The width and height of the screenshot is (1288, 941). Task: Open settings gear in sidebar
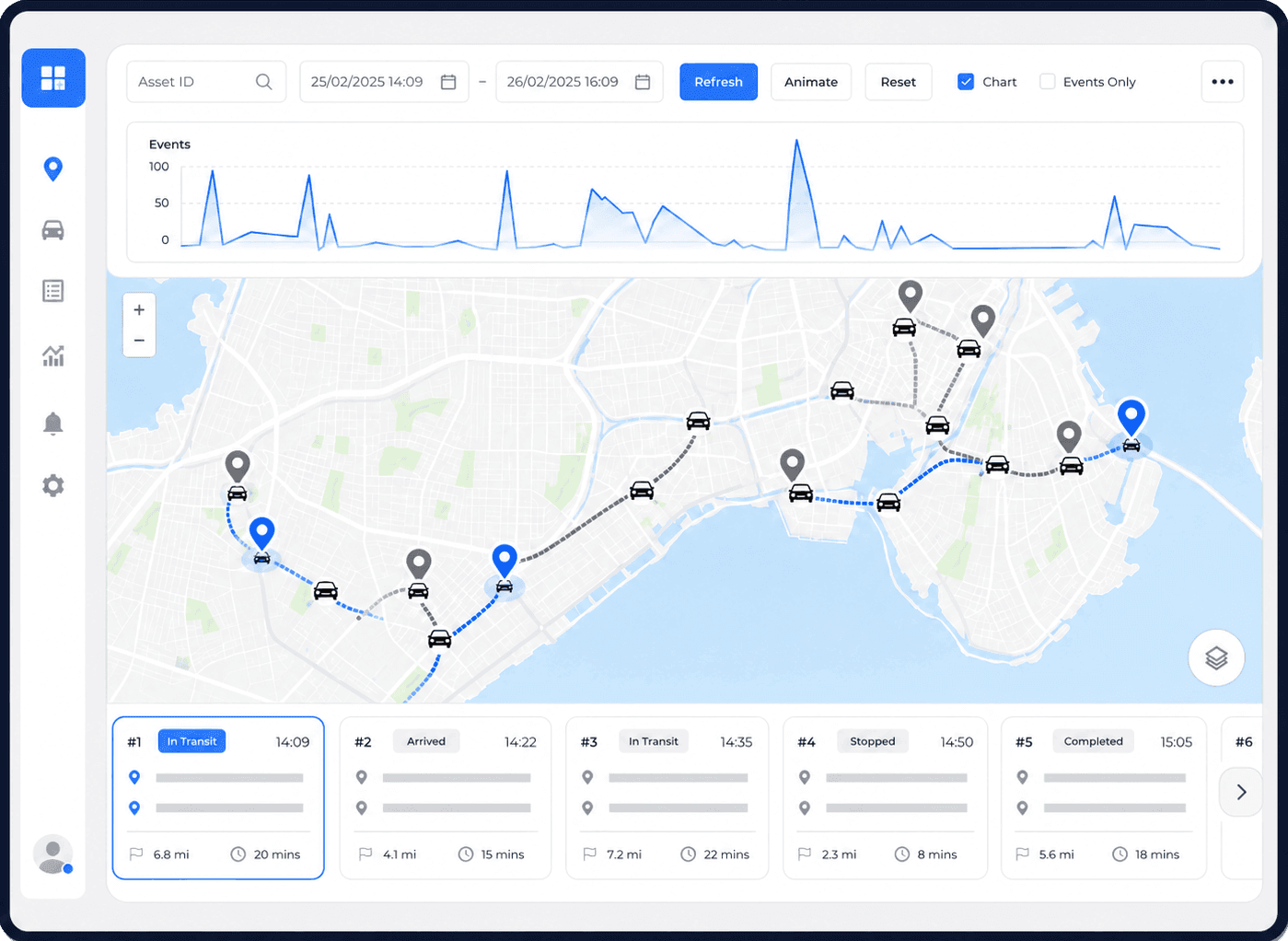coord(53,485)
